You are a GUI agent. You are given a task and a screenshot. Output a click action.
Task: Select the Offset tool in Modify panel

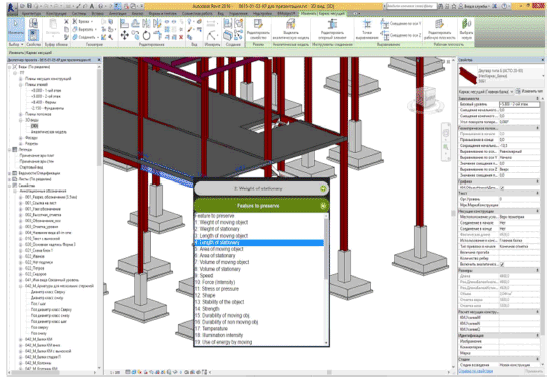point(135,23)
